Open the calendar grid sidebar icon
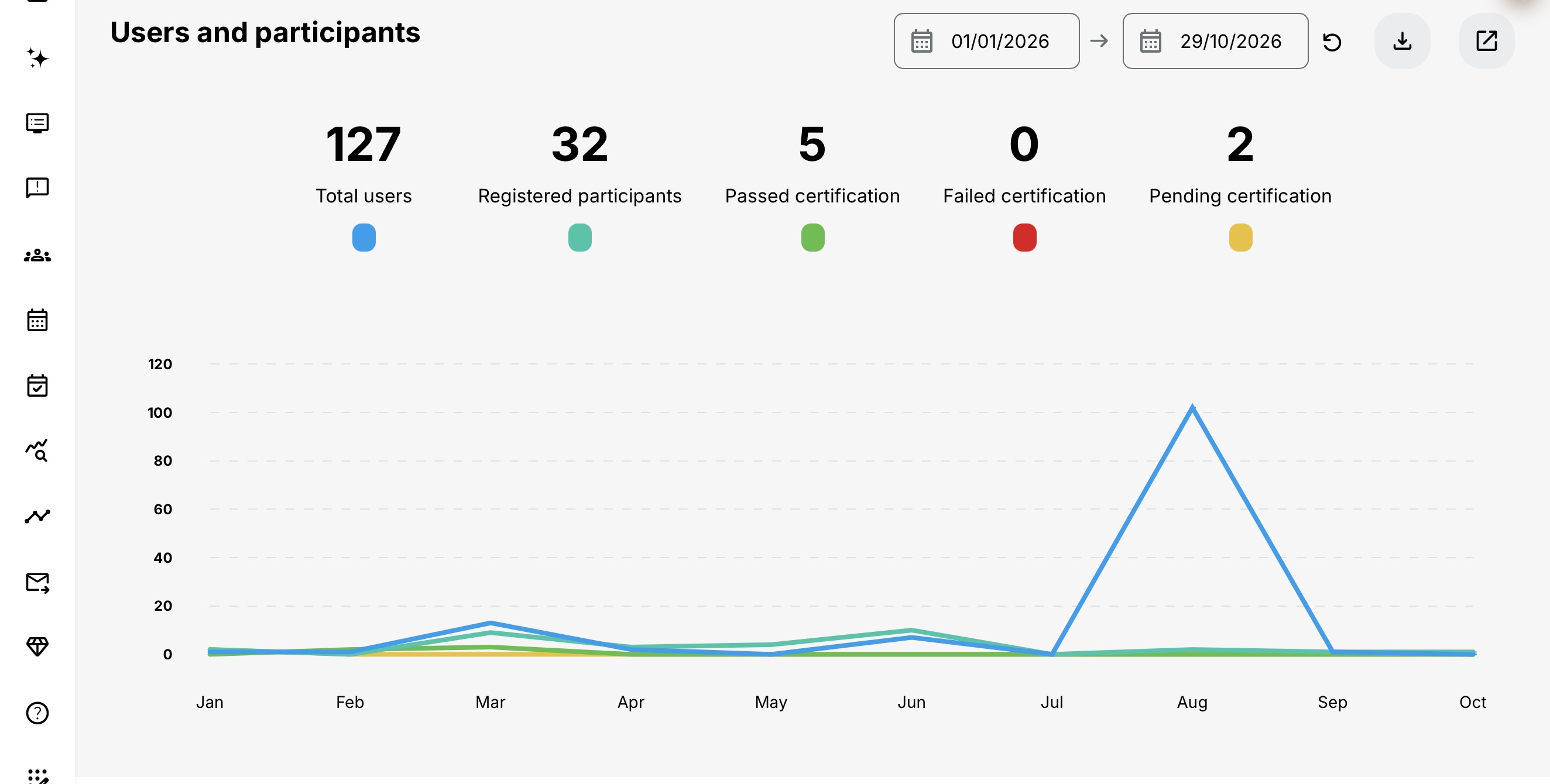The width and height of the screenshot is (1550, 784). tap(37, 320)
